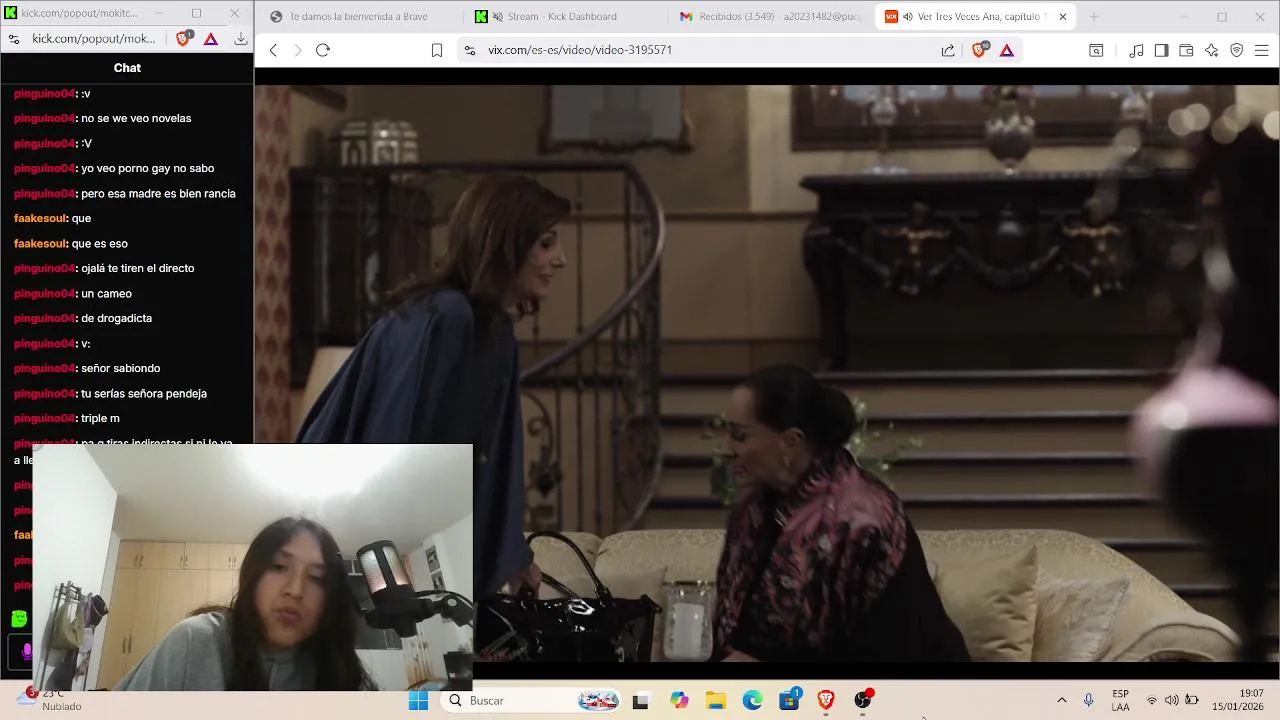Toggle the Brave sidebar panel

(x=1161, y=50)
